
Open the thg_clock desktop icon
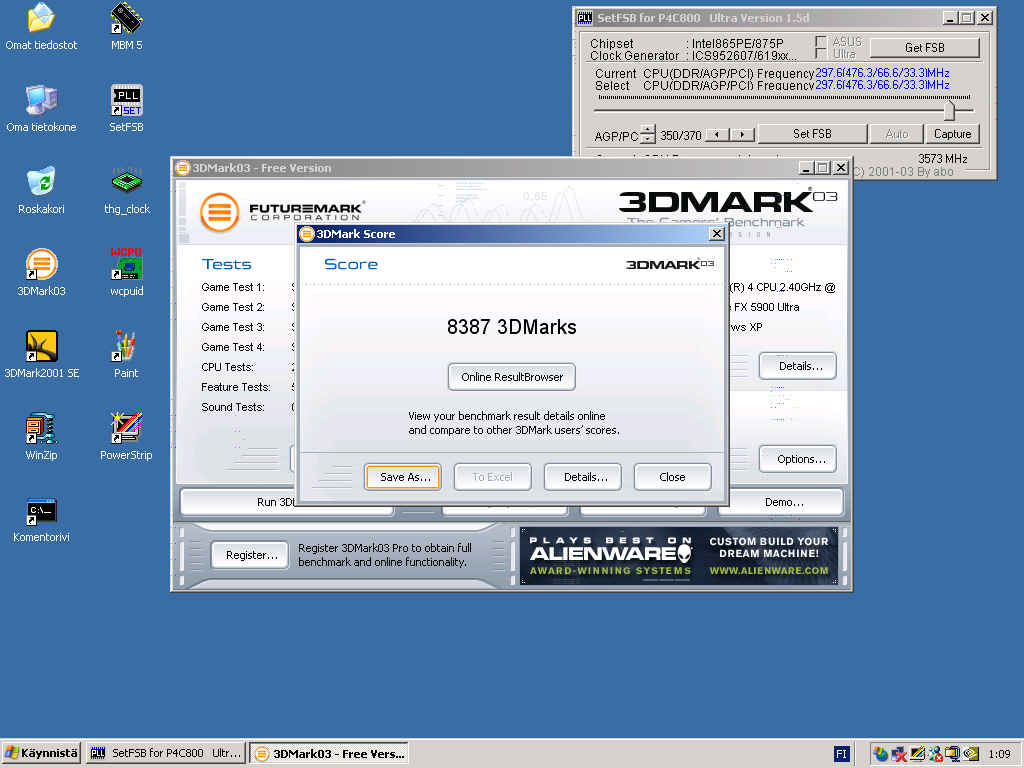pos(126,184)
